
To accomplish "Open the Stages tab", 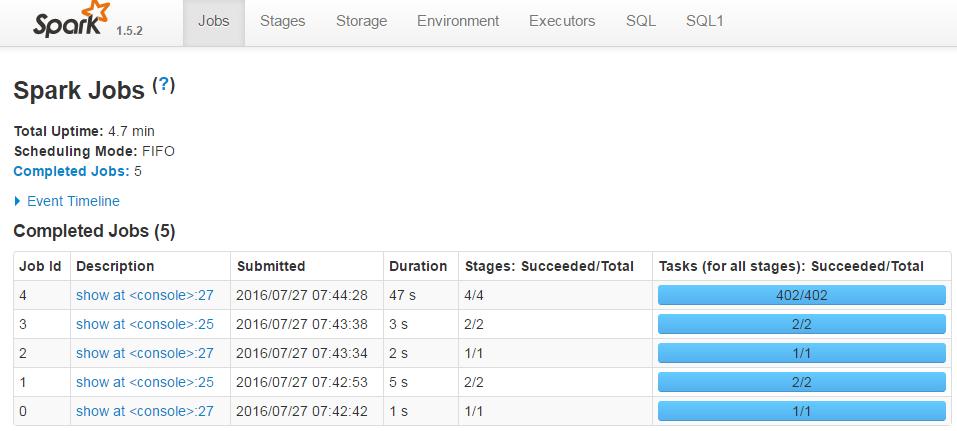I will point(282,21).
